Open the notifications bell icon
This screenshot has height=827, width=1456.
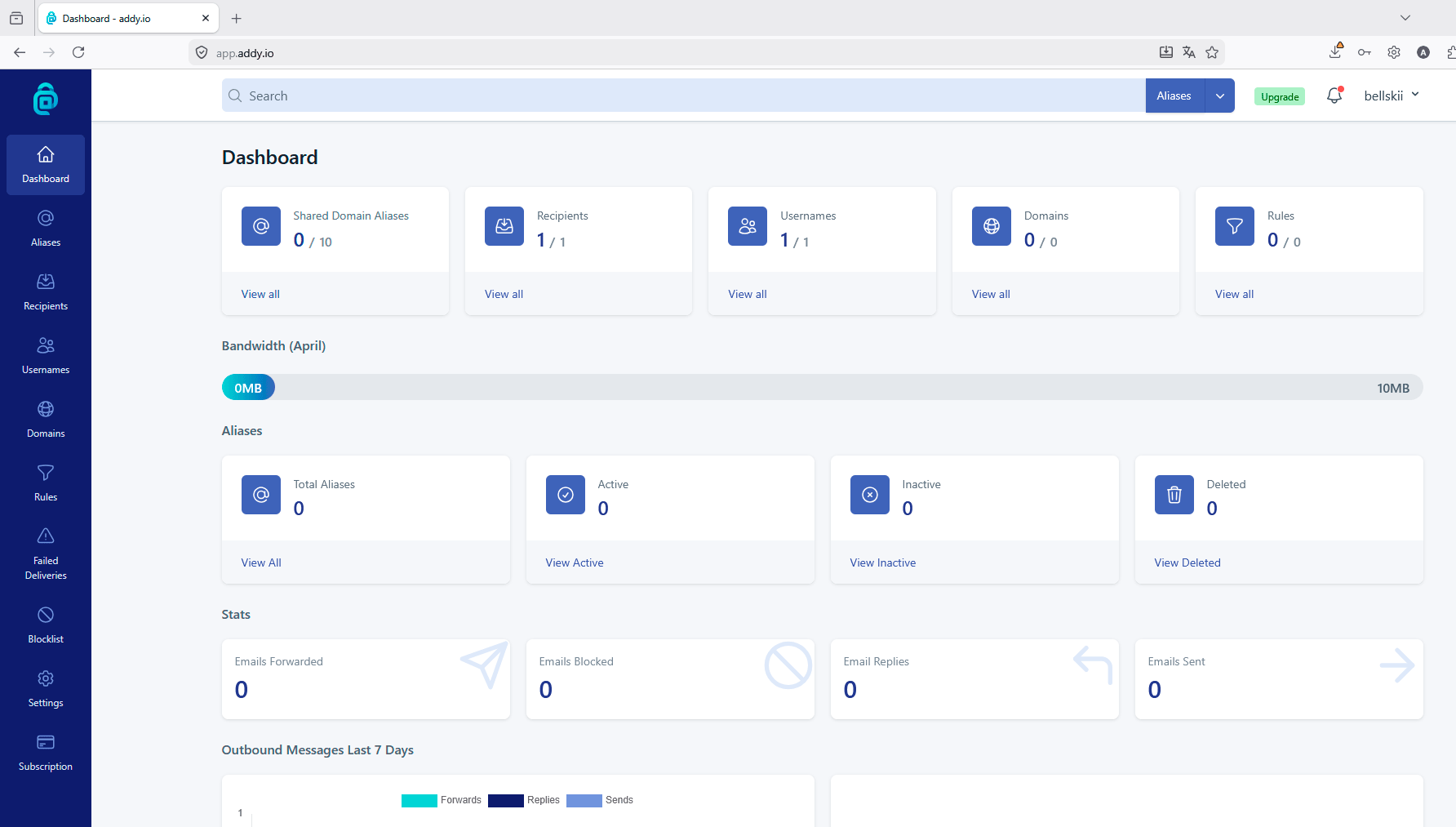pos(1334,96)
